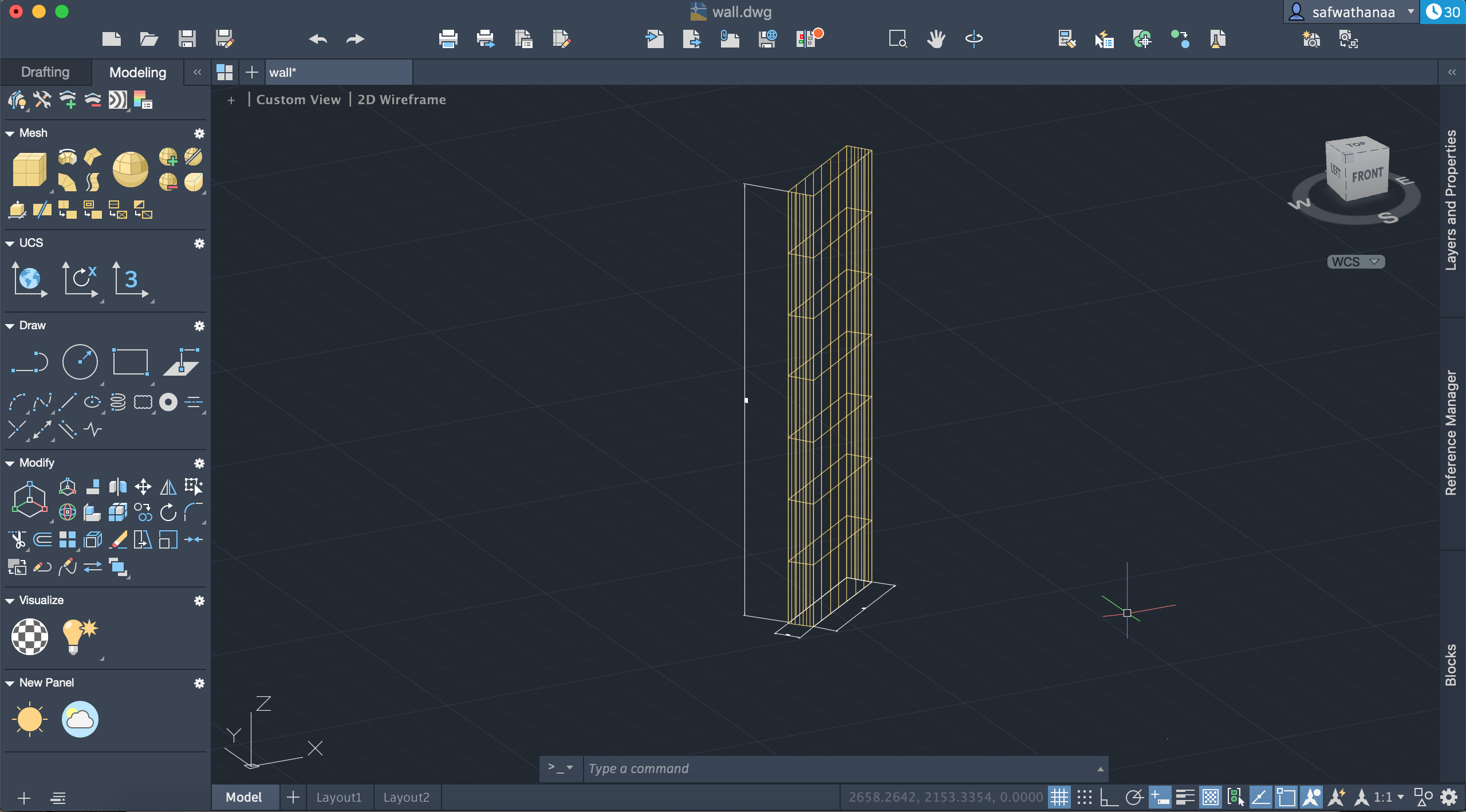Click the Custom View label
Image resolution: width=1466 pixels, height=812 pixels.
point(298,100)
